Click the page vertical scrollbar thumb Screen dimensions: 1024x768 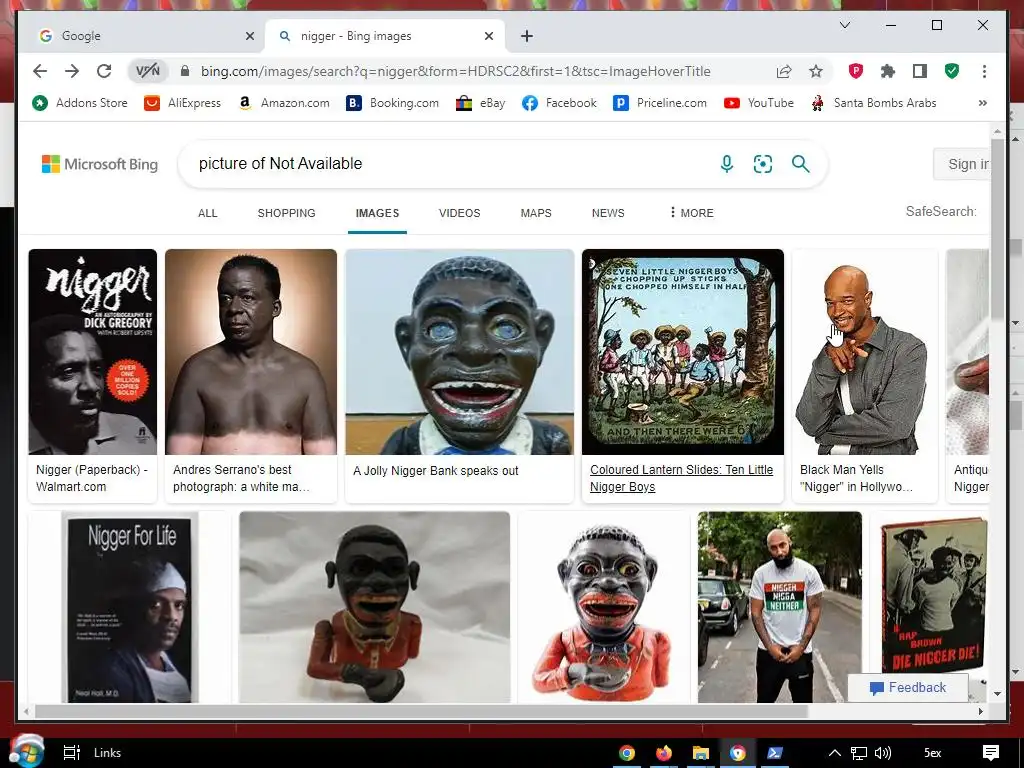(x=997, y=229)
